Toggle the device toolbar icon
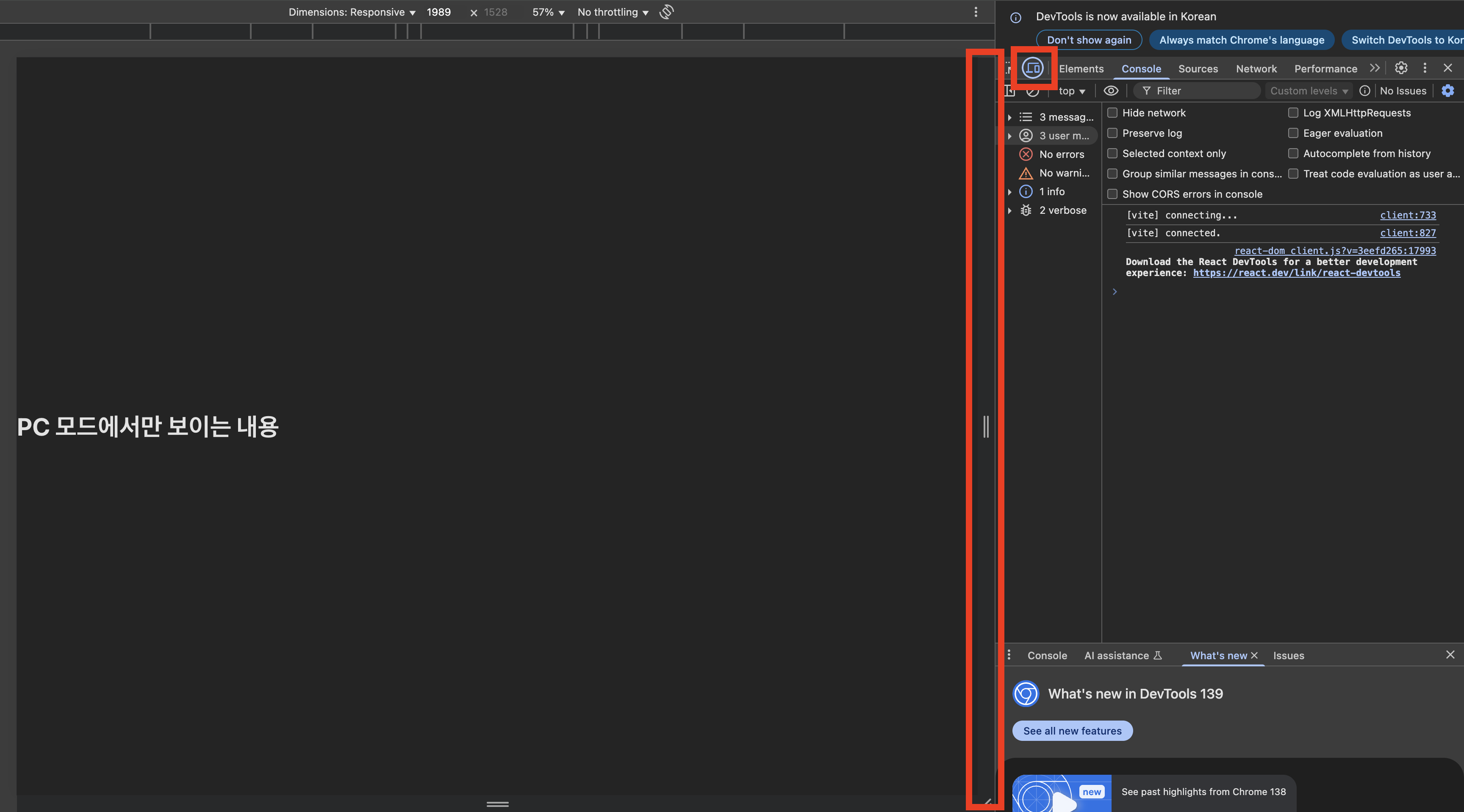 [x=1032, y=68]
